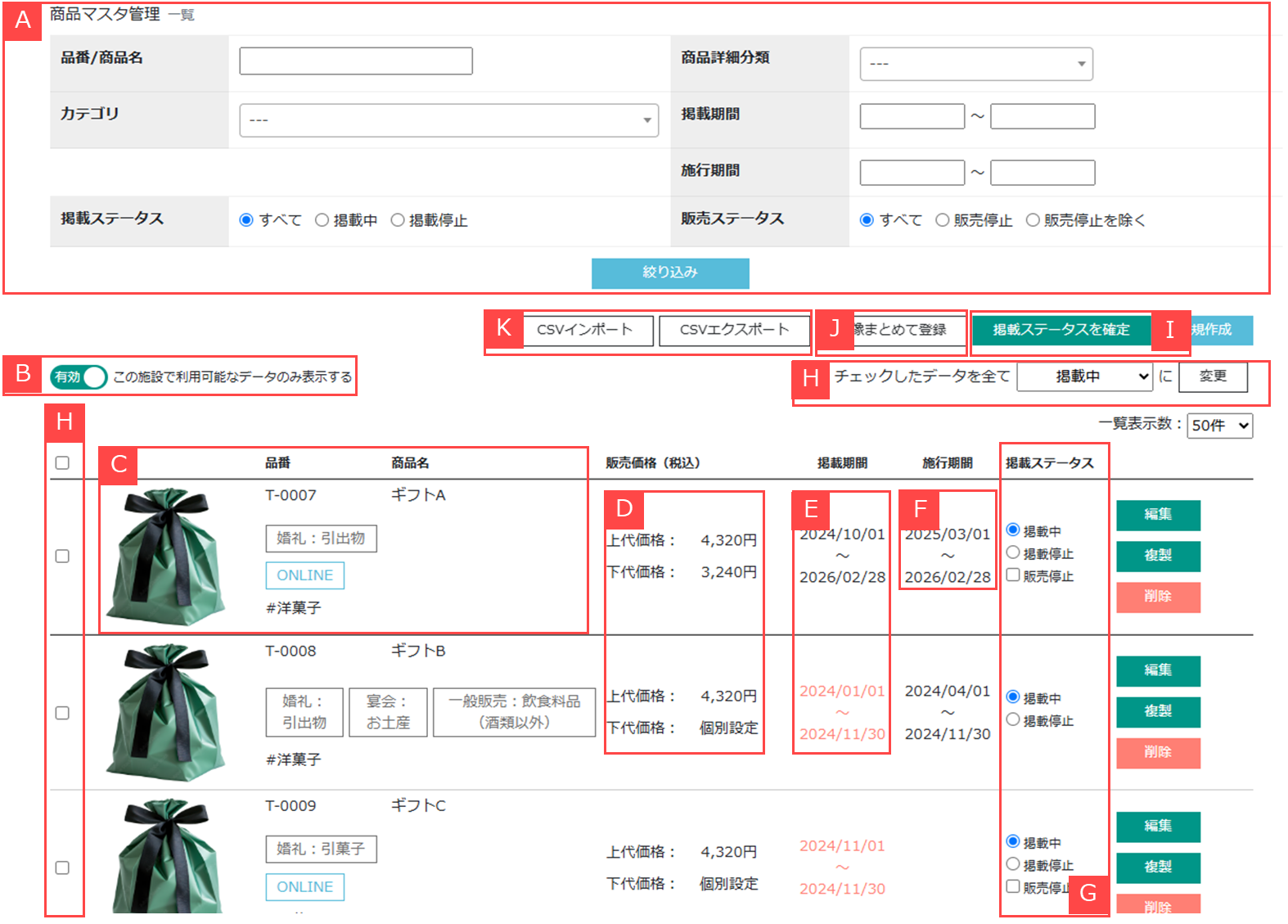The image size is (1288, 924).
Task: Select 掲載停止 radio for ギフトB
Action: tap(1013, 720)
